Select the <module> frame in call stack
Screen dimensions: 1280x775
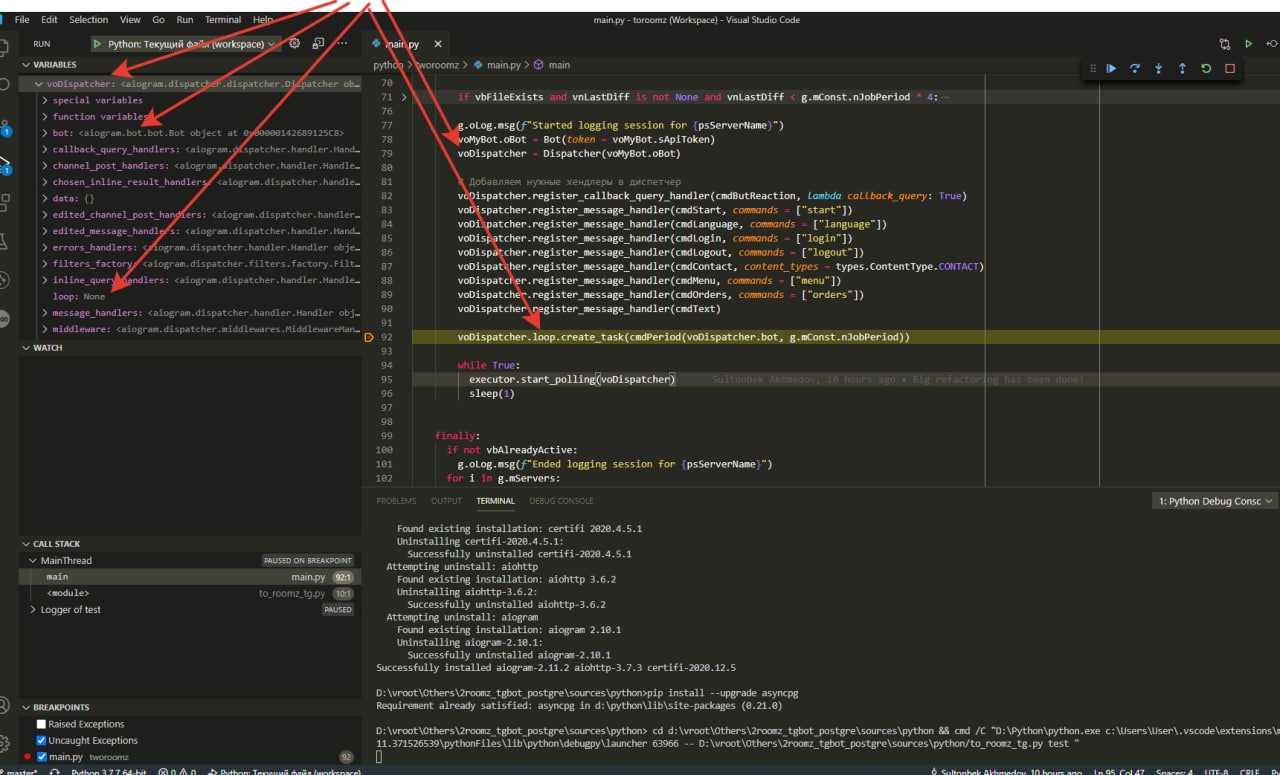tap(190, 593)
